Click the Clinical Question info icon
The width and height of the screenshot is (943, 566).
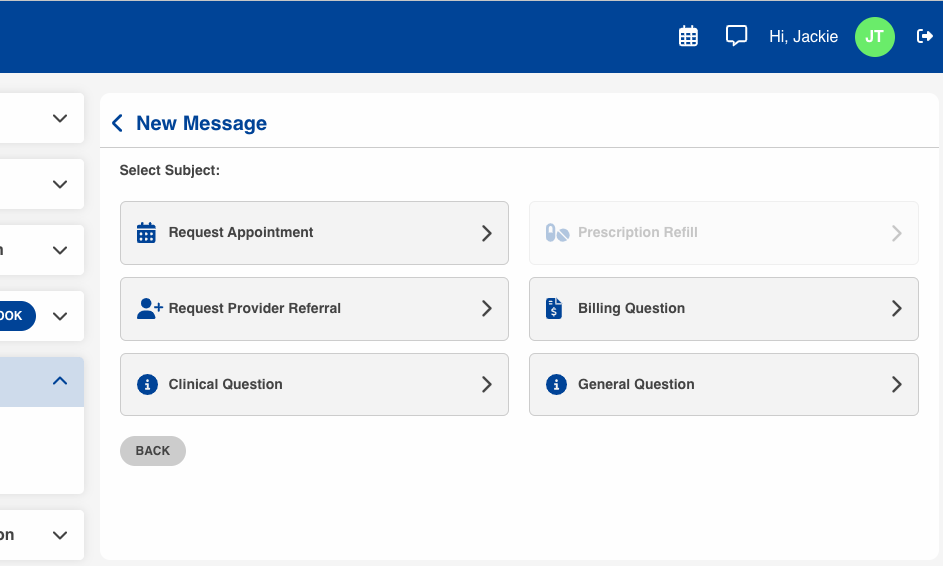pyautogui.click(x=147, y=384)
